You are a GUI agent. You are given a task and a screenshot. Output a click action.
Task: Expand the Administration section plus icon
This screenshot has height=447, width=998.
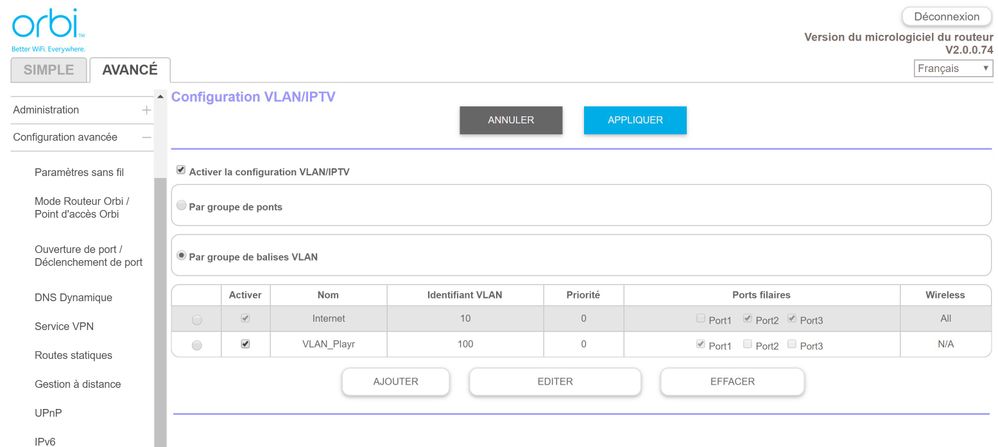pos(146,110)
